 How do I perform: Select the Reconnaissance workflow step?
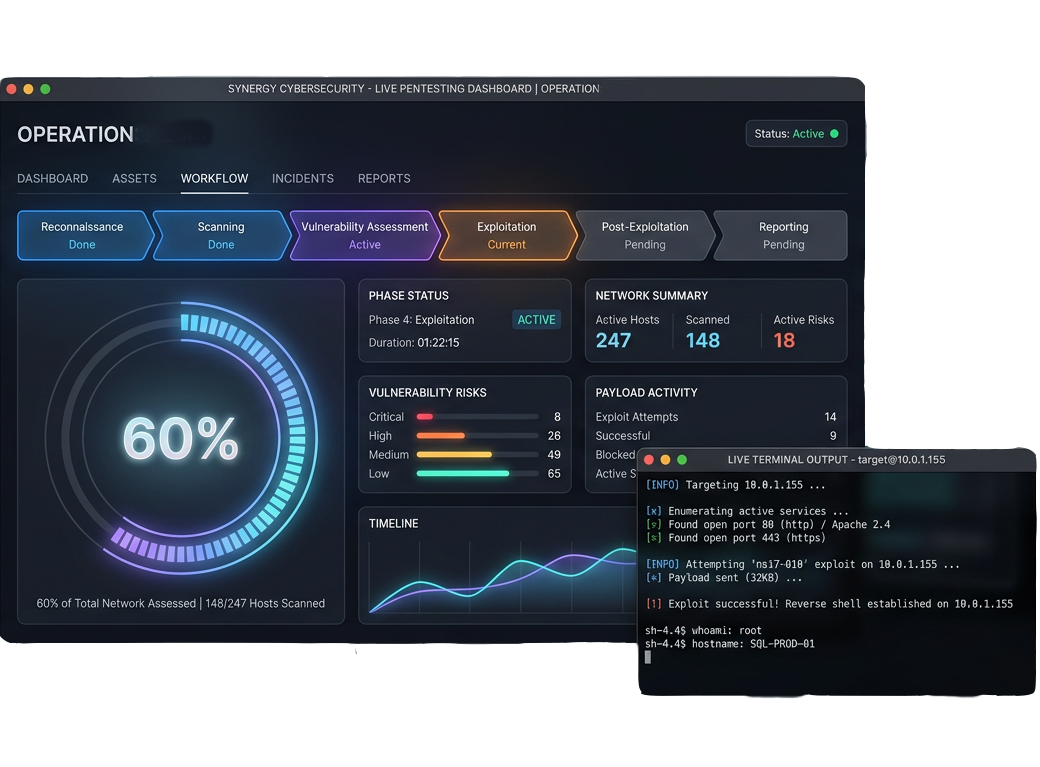82,235
